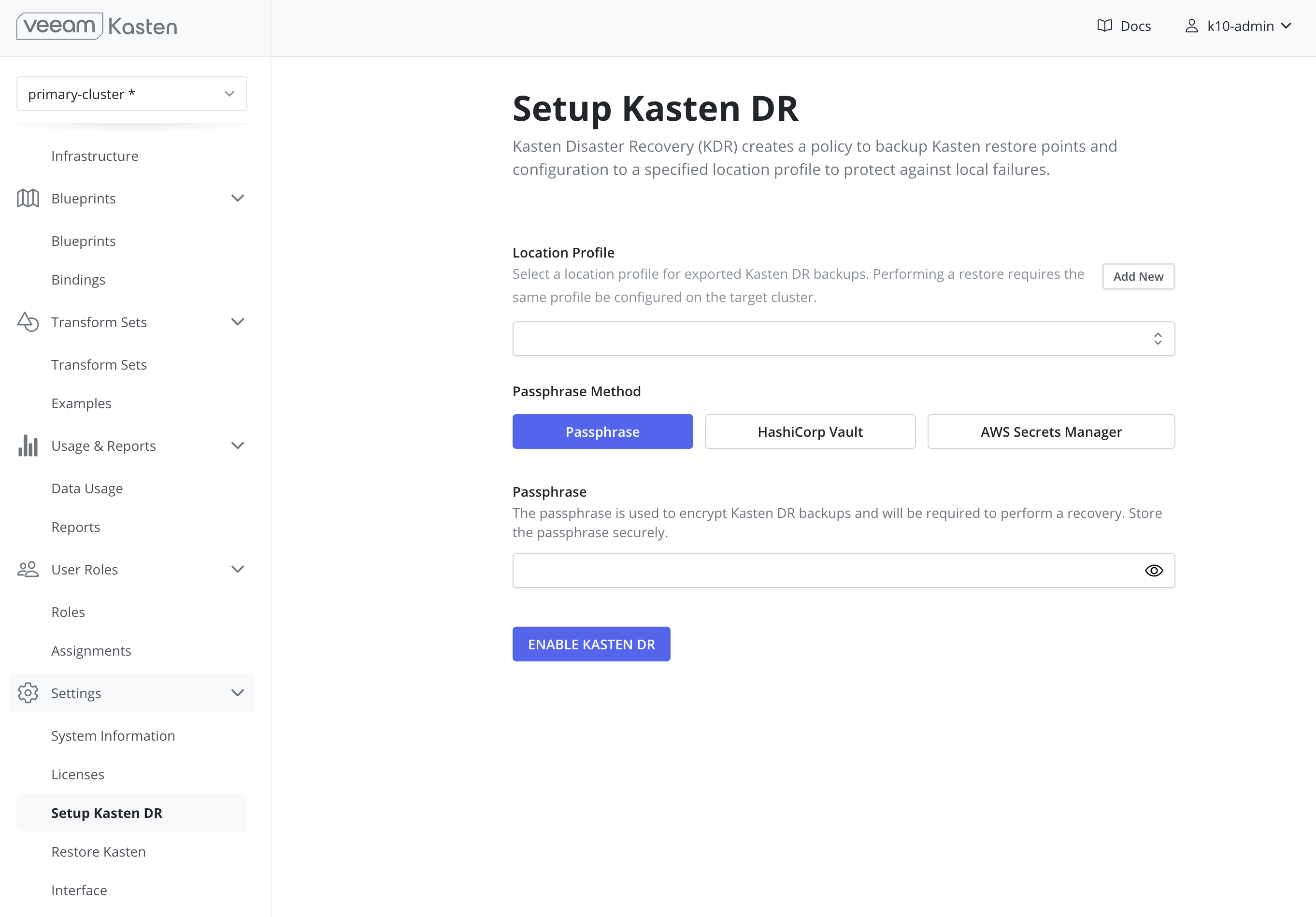Open the primary-cluster selector dropdown
The width and height of the screenshot is (1316, 917).
click(132, 93)
